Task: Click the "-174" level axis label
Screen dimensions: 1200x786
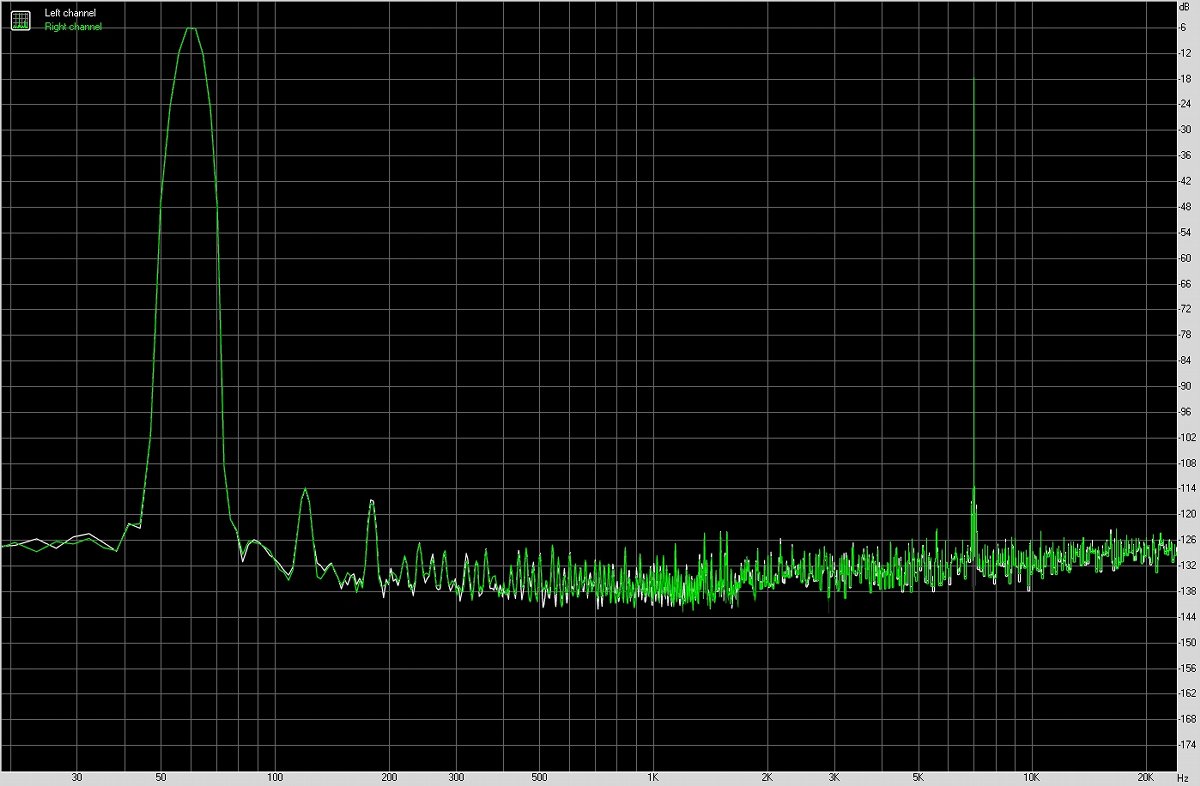Action: click(x=1187, y=746)
